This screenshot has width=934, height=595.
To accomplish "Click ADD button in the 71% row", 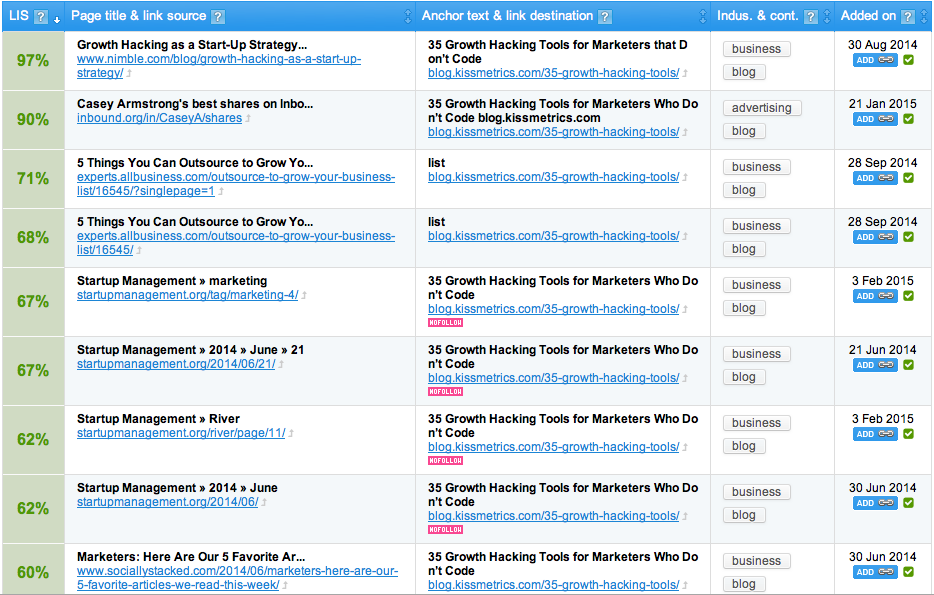I will click(x=875, y=178).
